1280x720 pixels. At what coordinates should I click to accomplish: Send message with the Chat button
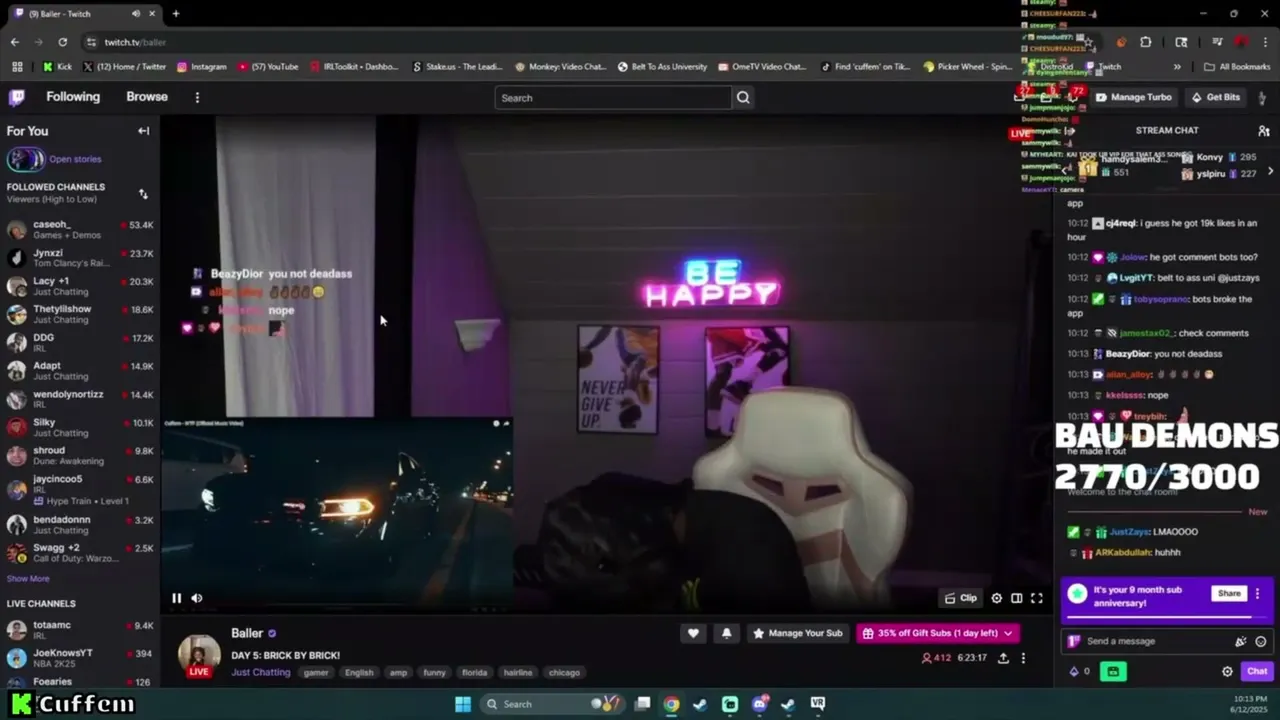click(x=1257, y=671)
